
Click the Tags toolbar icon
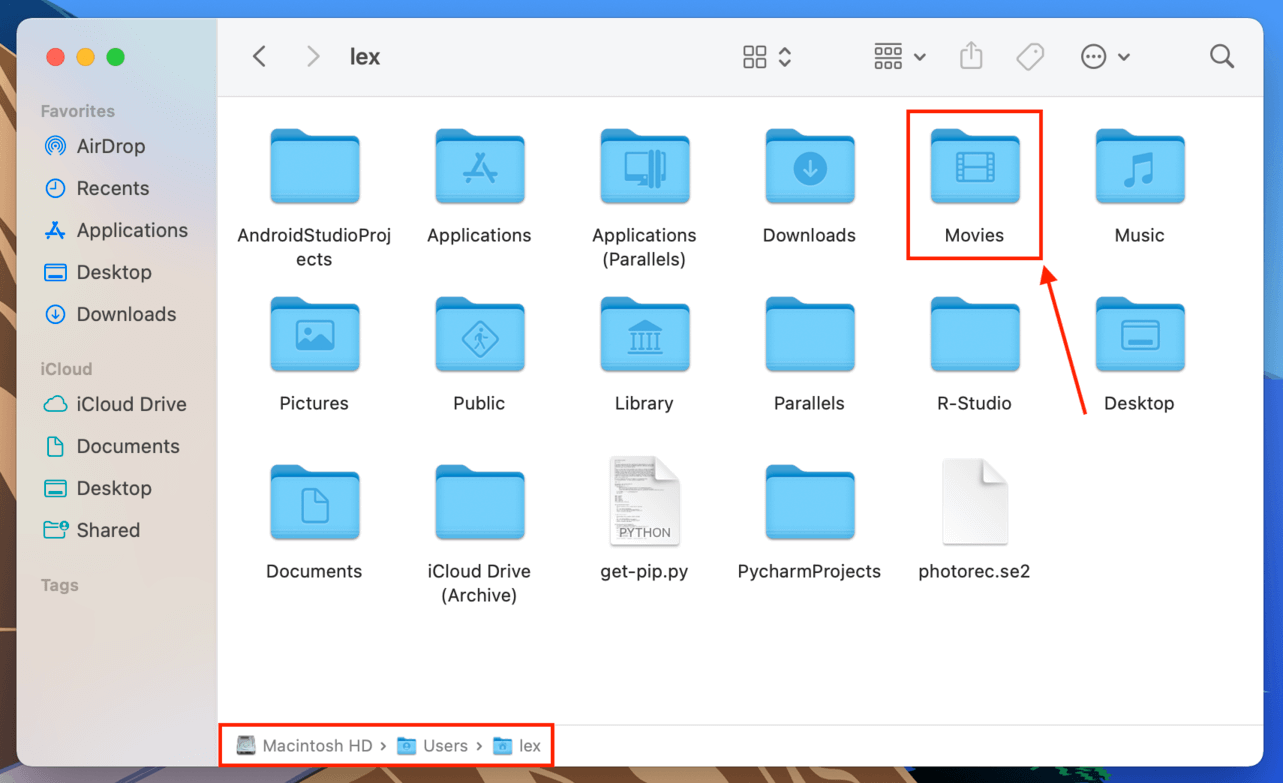1030,57
